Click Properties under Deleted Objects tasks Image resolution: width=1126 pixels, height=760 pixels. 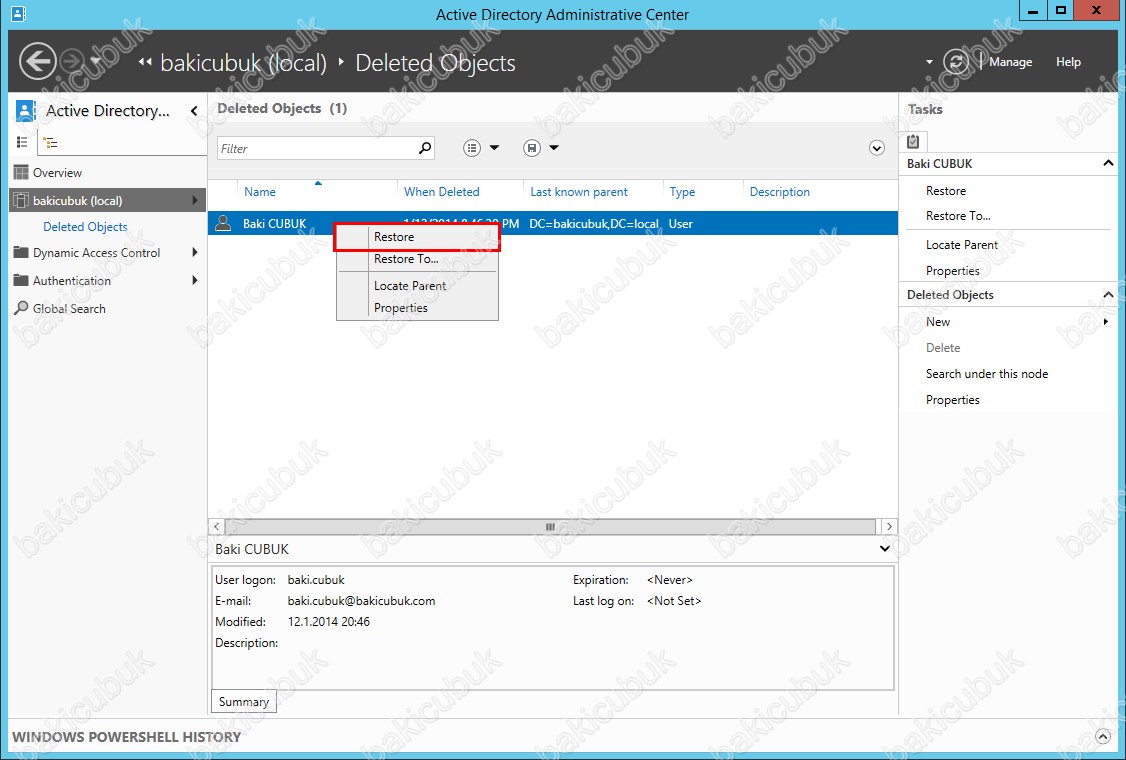point(952,399)
